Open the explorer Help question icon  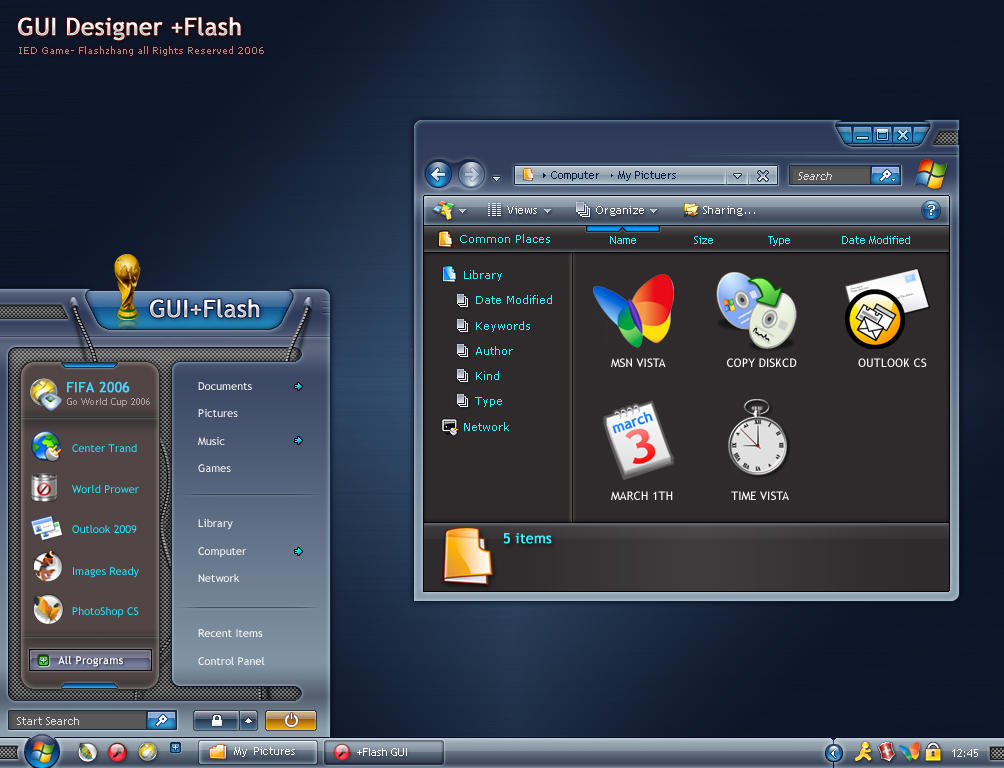[x=930, y=209]
